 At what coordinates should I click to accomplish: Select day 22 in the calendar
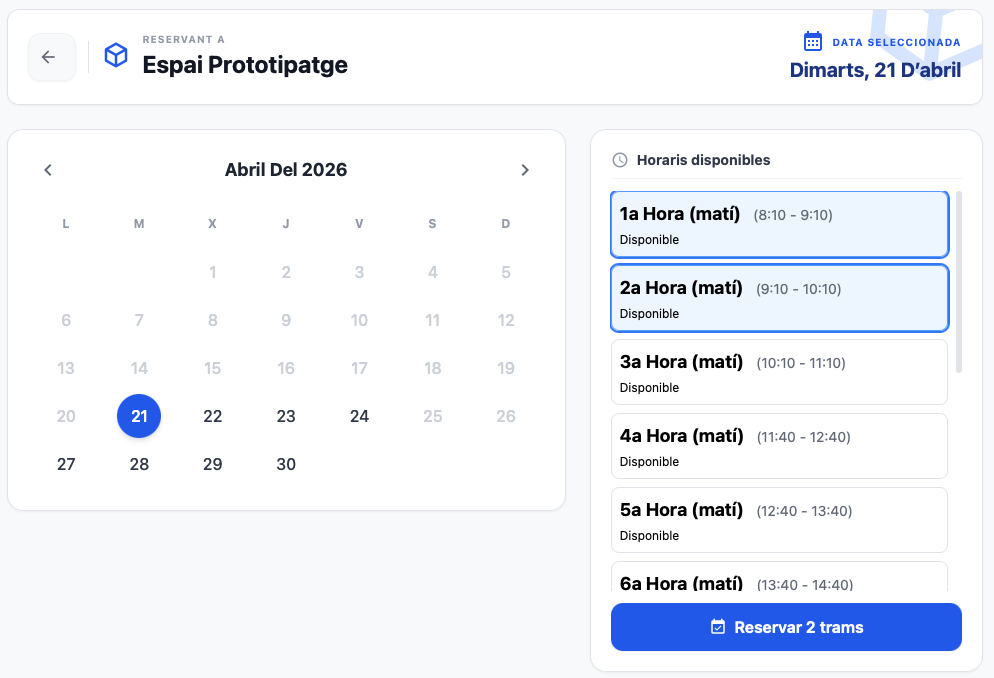pos(212,416)
